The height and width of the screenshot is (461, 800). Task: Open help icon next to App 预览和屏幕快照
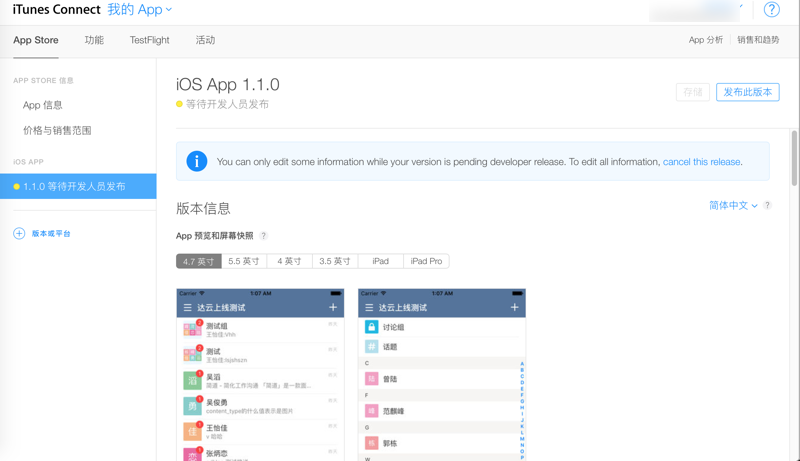(263, 236)
